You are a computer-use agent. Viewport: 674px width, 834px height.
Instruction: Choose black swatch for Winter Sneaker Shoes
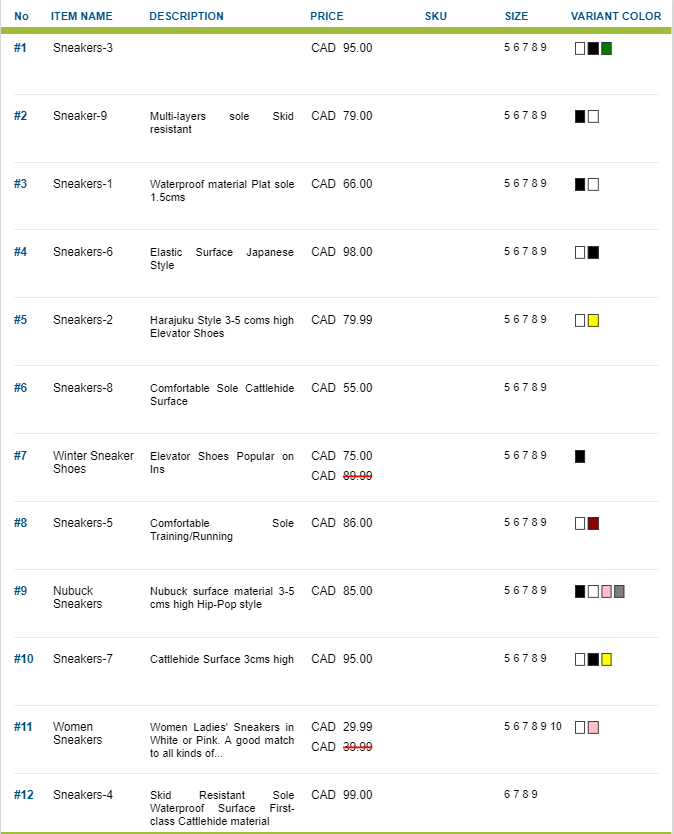(580, 456)
